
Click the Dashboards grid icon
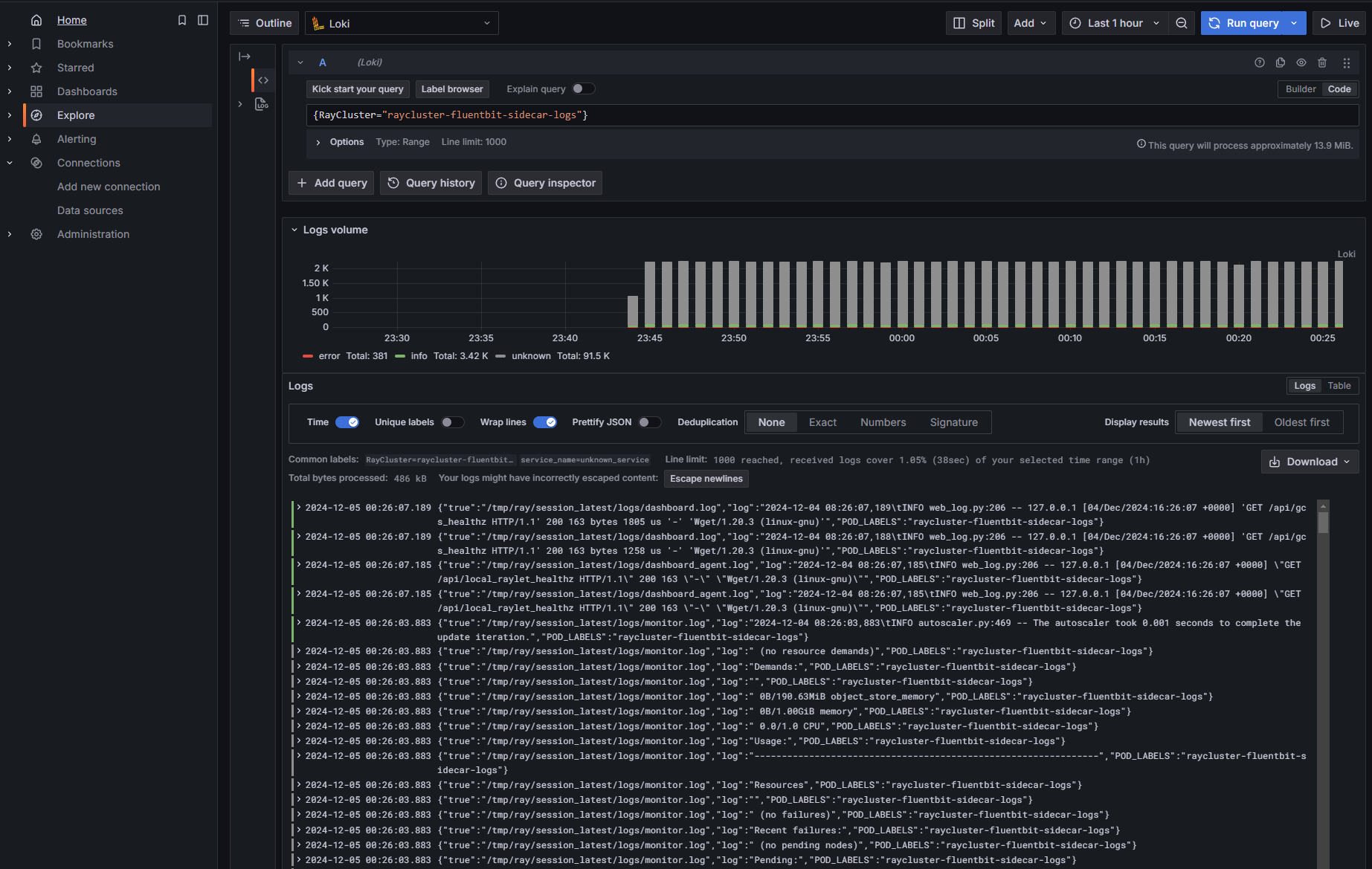click(x=36, y=91)
